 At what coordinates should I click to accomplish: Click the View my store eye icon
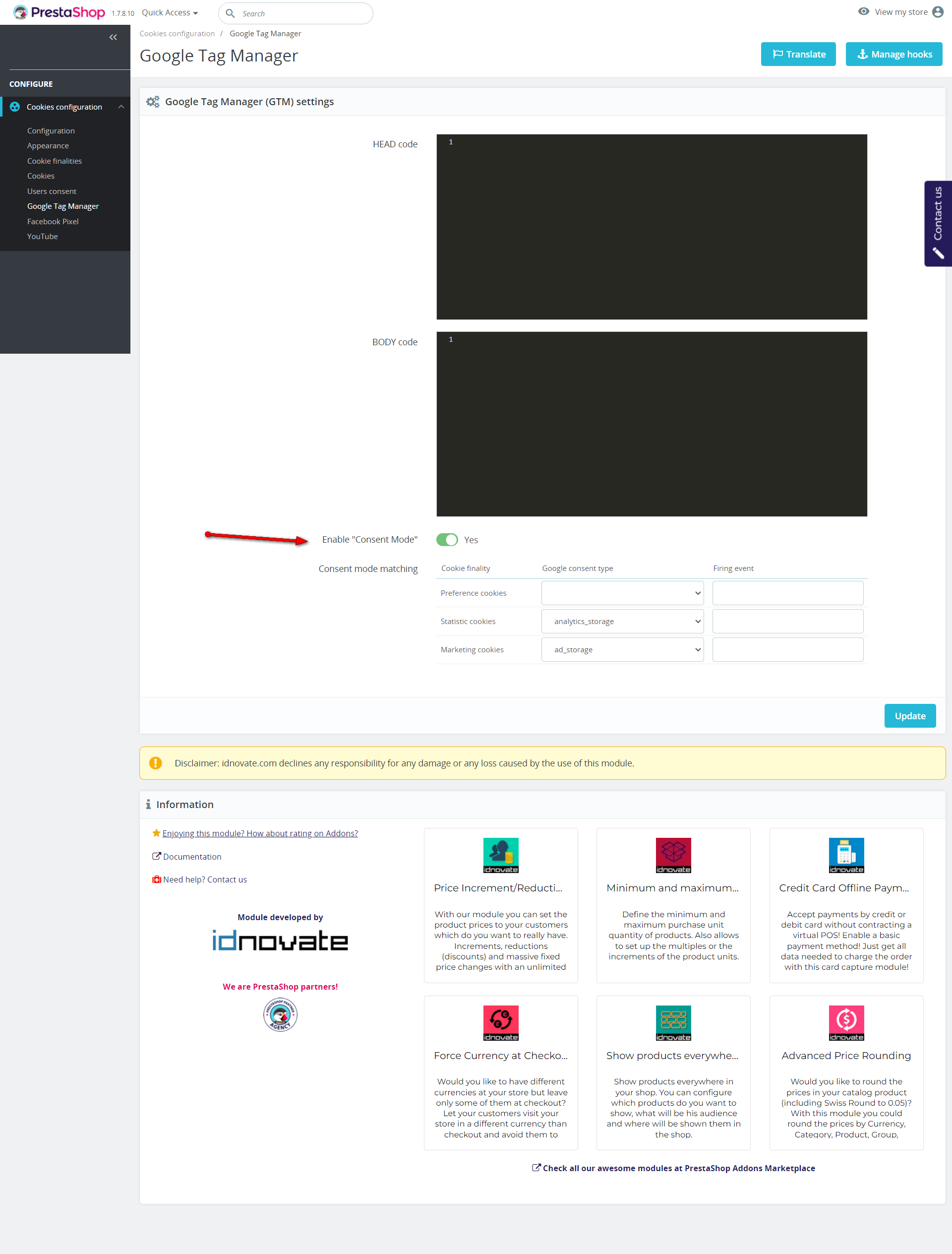(x=863, y=12)
